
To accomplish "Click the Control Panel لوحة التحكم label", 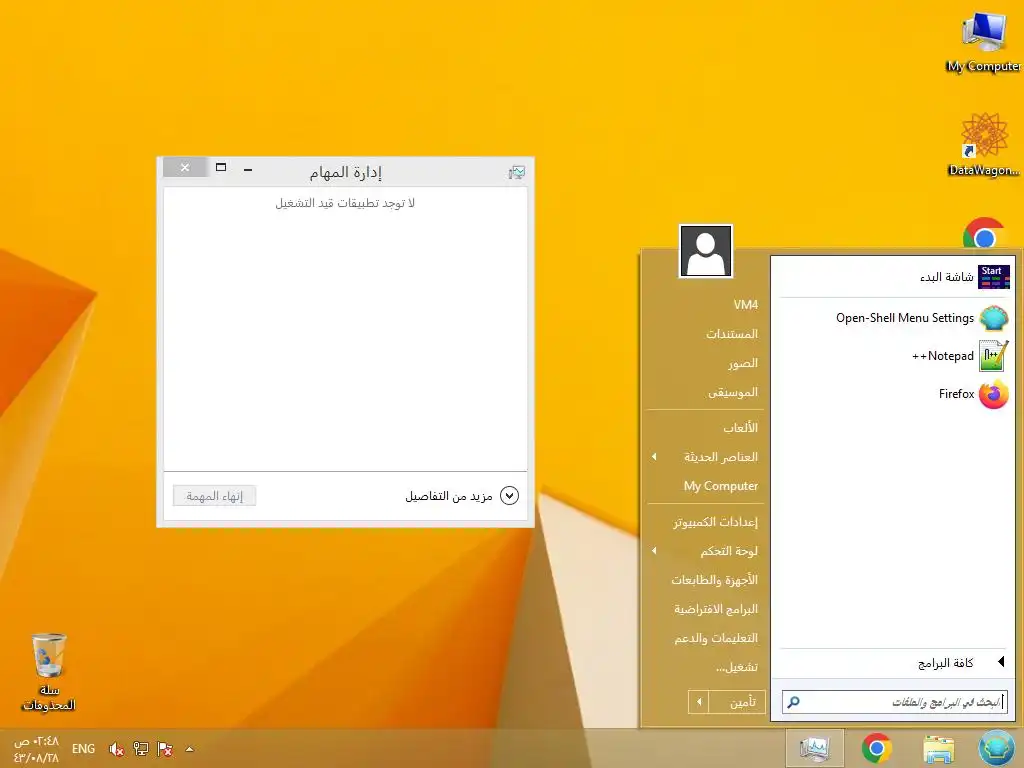I will pos(729,551).
